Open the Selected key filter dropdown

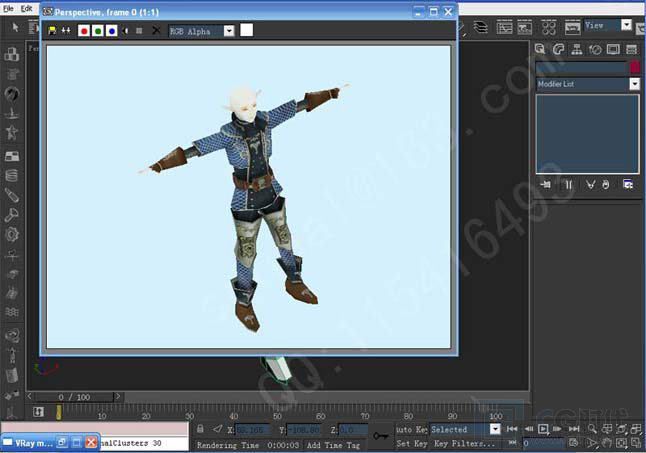495,429
